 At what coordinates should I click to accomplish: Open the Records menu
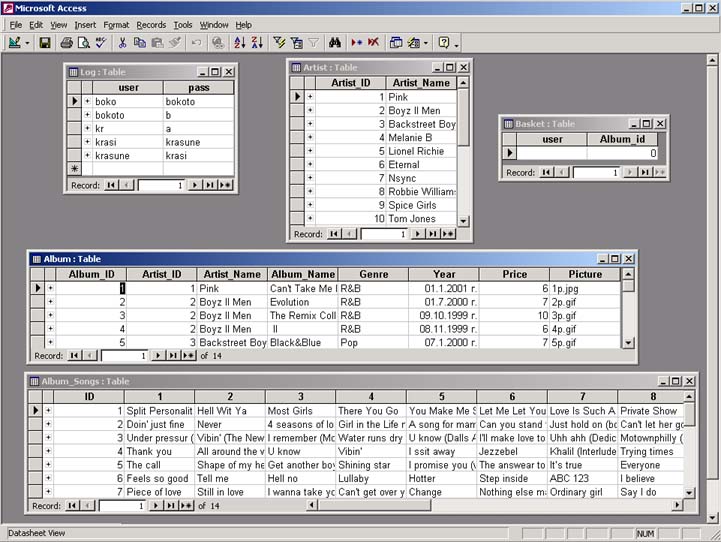click(151, 24)
